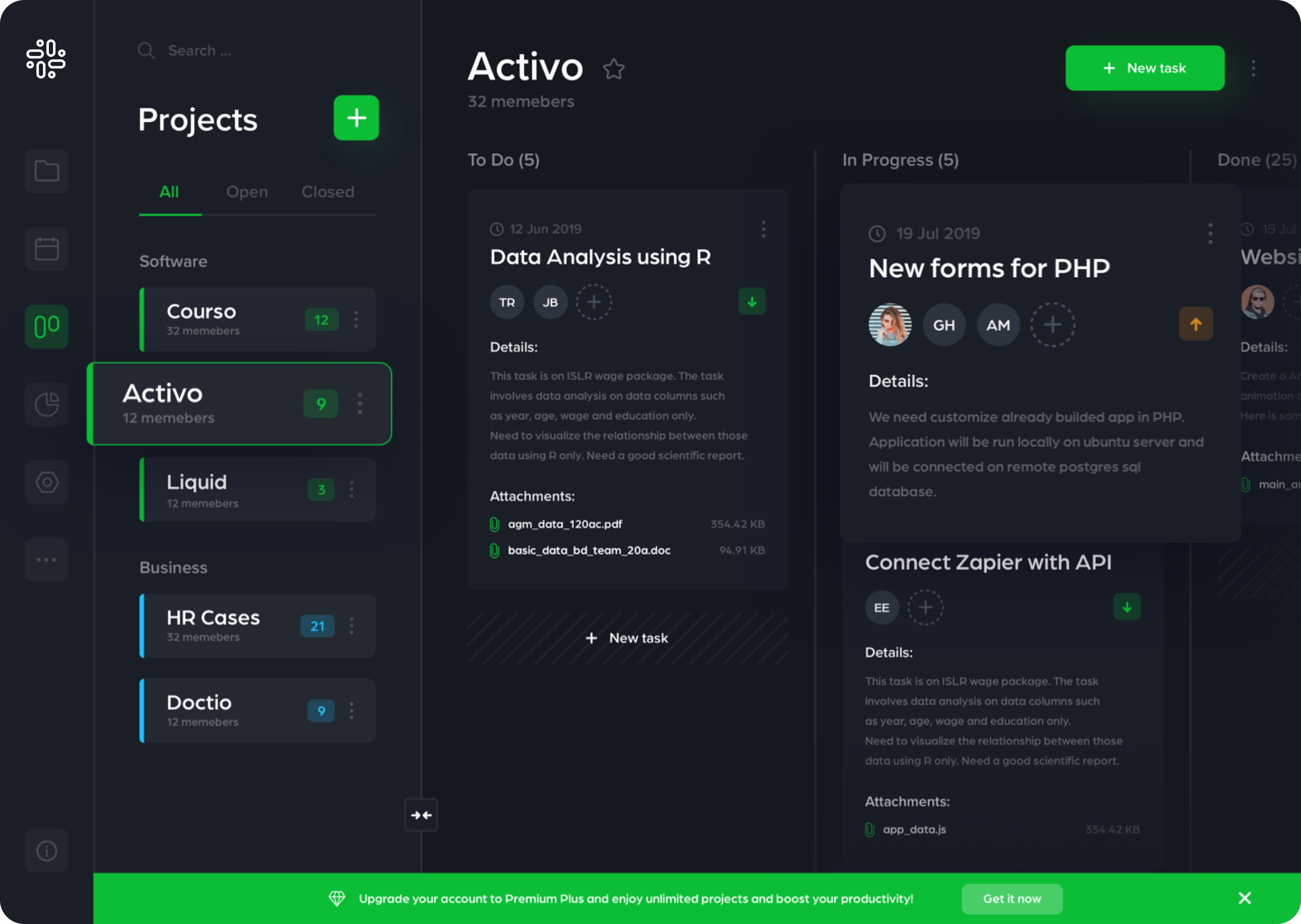Viewport: 1301px width, 924px height.
Task: Select the Closed tab in Projects panel
Action: [328, 191]
